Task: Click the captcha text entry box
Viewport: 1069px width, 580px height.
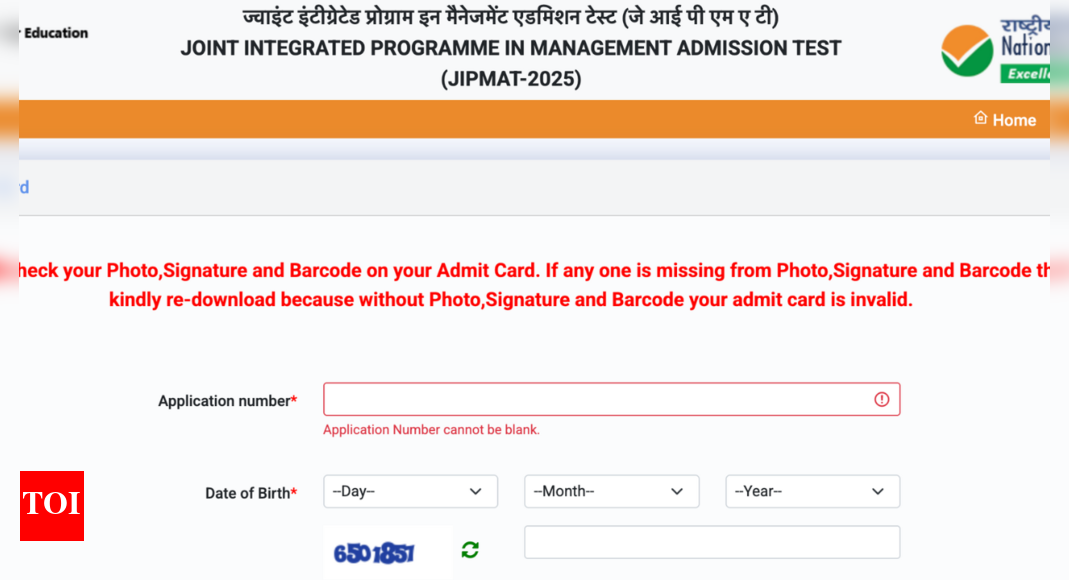Action: coord(712,542)
